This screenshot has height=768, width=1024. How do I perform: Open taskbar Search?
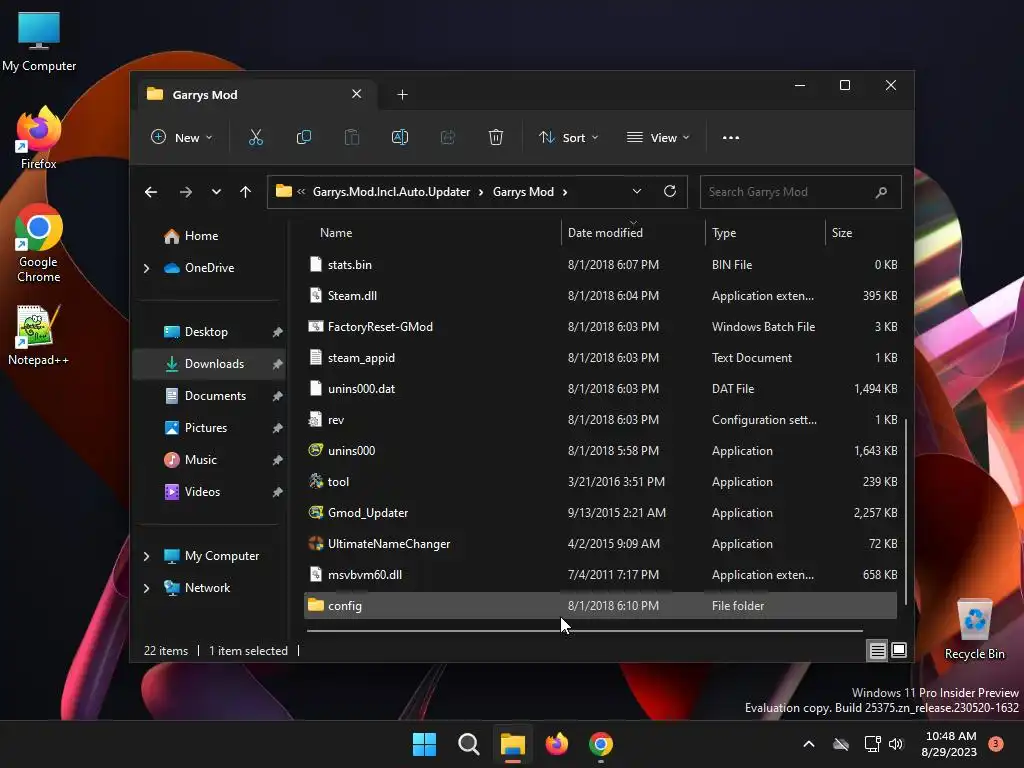coord(469,744)
